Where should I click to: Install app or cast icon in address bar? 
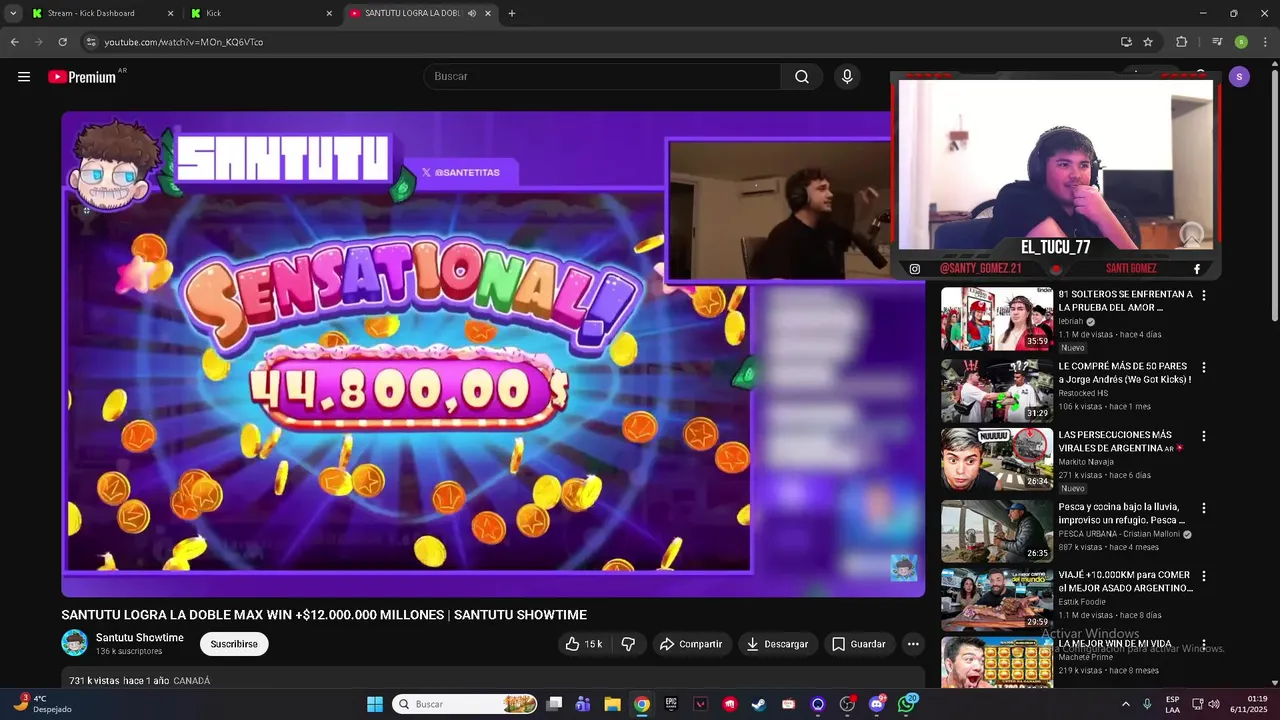tap(1126, 42)
